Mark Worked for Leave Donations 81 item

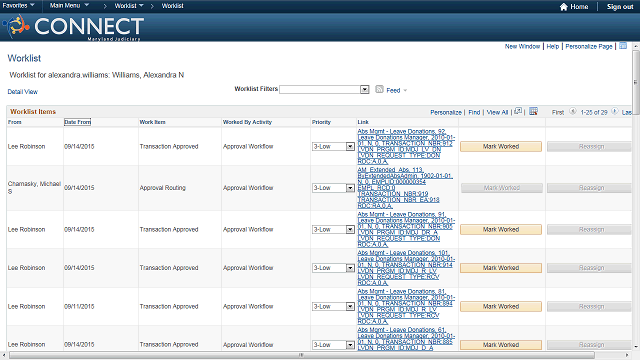click(x=501, y=307)
